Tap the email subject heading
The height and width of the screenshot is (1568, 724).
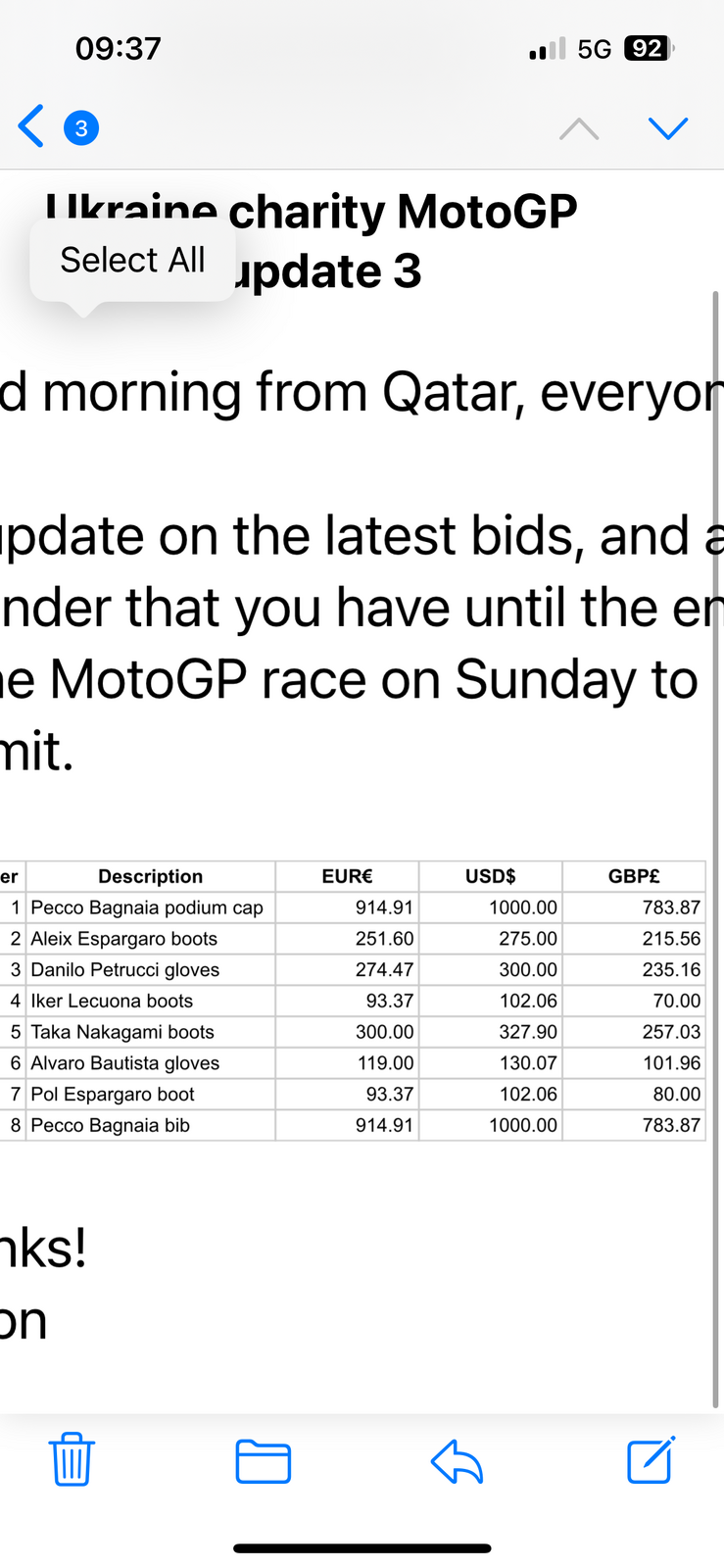(312, 241)
